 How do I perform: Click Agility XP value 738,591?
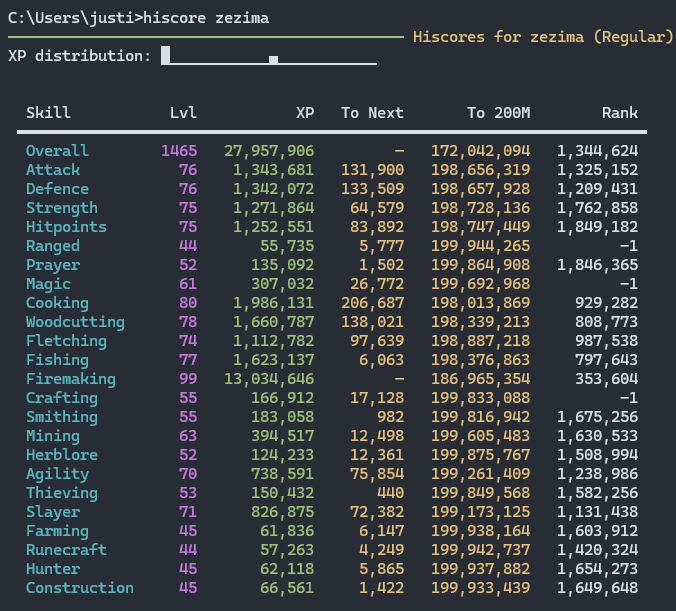(x=282, y=474)
